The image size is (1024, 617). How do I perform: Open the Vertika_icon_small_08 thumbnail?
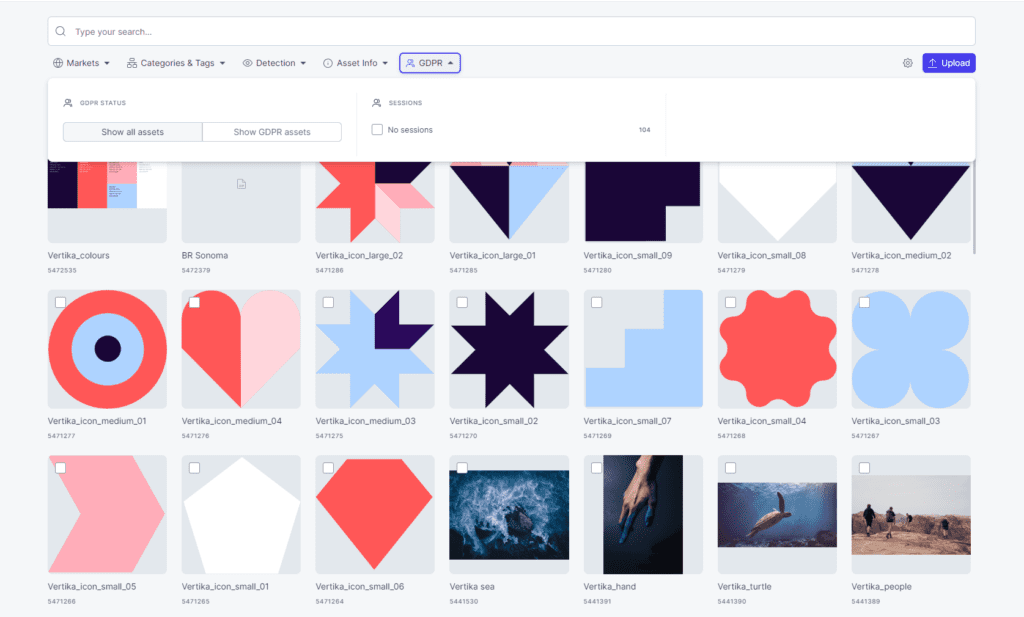click(x=777, y=202)
